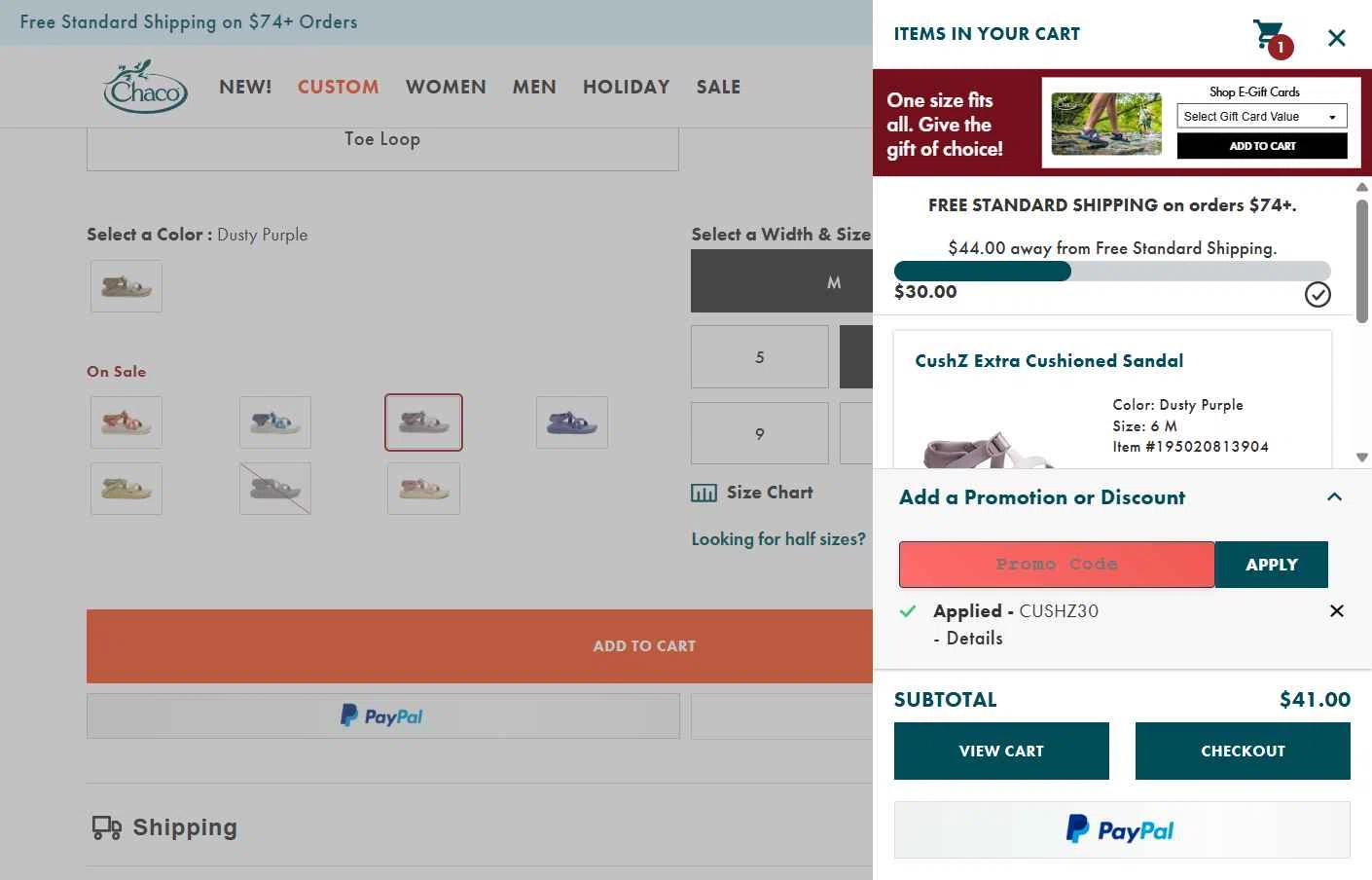1372x880 pixels.
Task: Click the VIEW CART button
Action: [1001, 751]
